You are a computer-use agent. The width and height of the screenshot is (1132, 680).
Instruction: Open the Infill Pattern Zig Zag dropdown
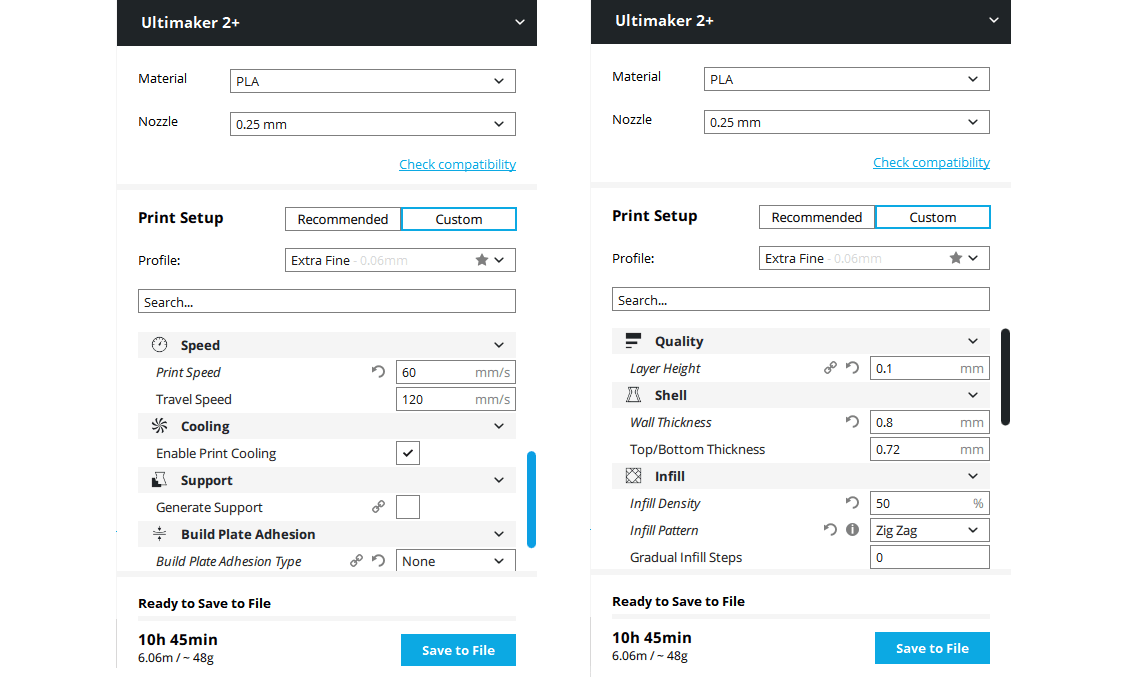[930, 530]
